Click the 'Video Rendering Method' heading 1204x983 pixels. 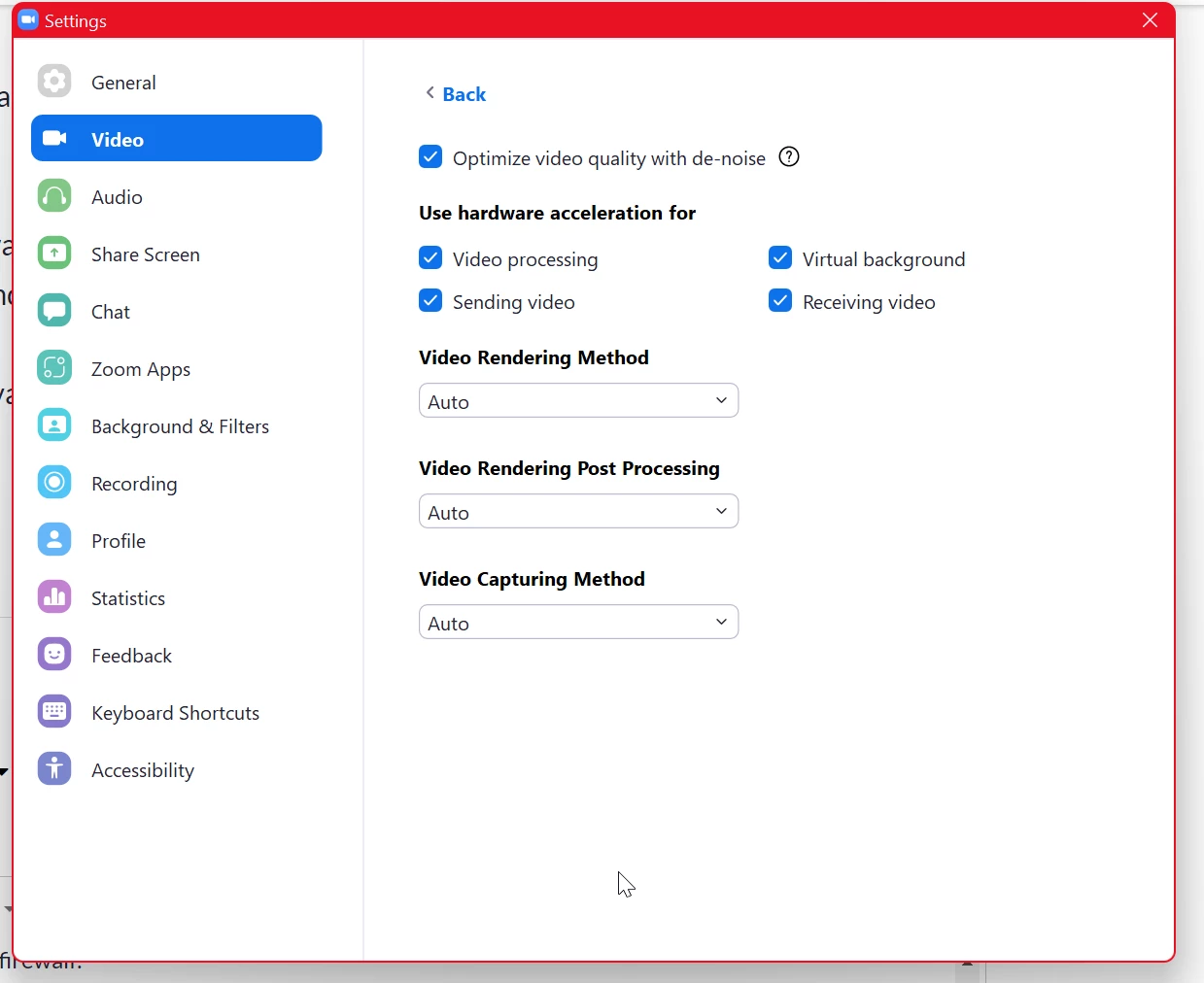pos(533,357)
